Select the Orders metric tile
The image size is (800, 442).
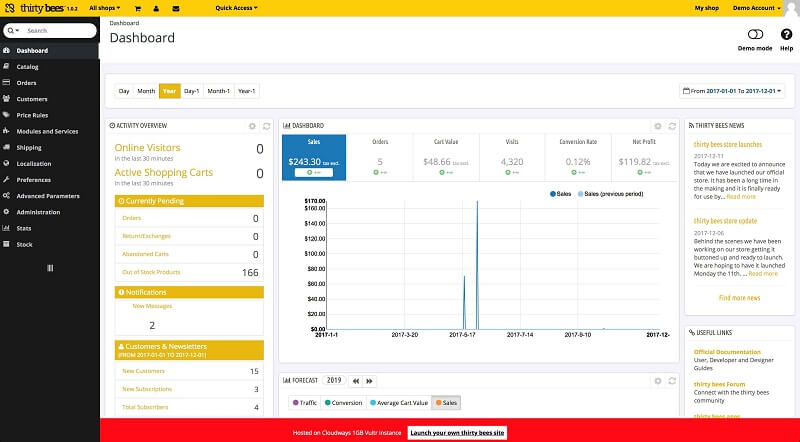click(380, 157)
